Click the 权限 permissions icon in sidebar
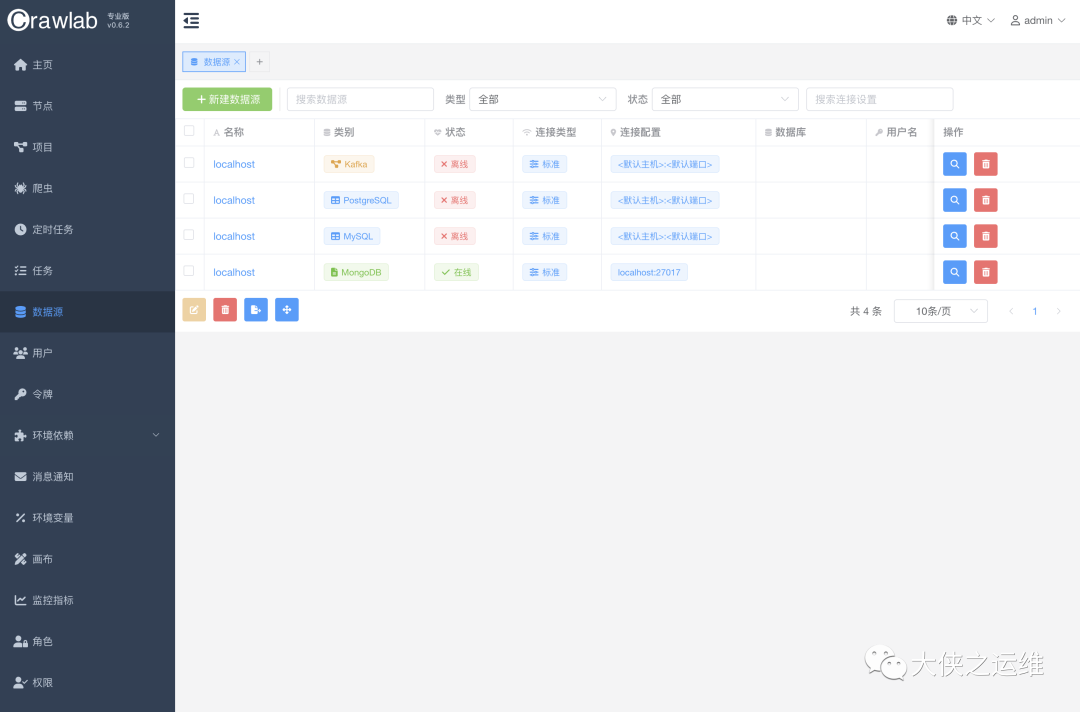 (x=21, y=682)
